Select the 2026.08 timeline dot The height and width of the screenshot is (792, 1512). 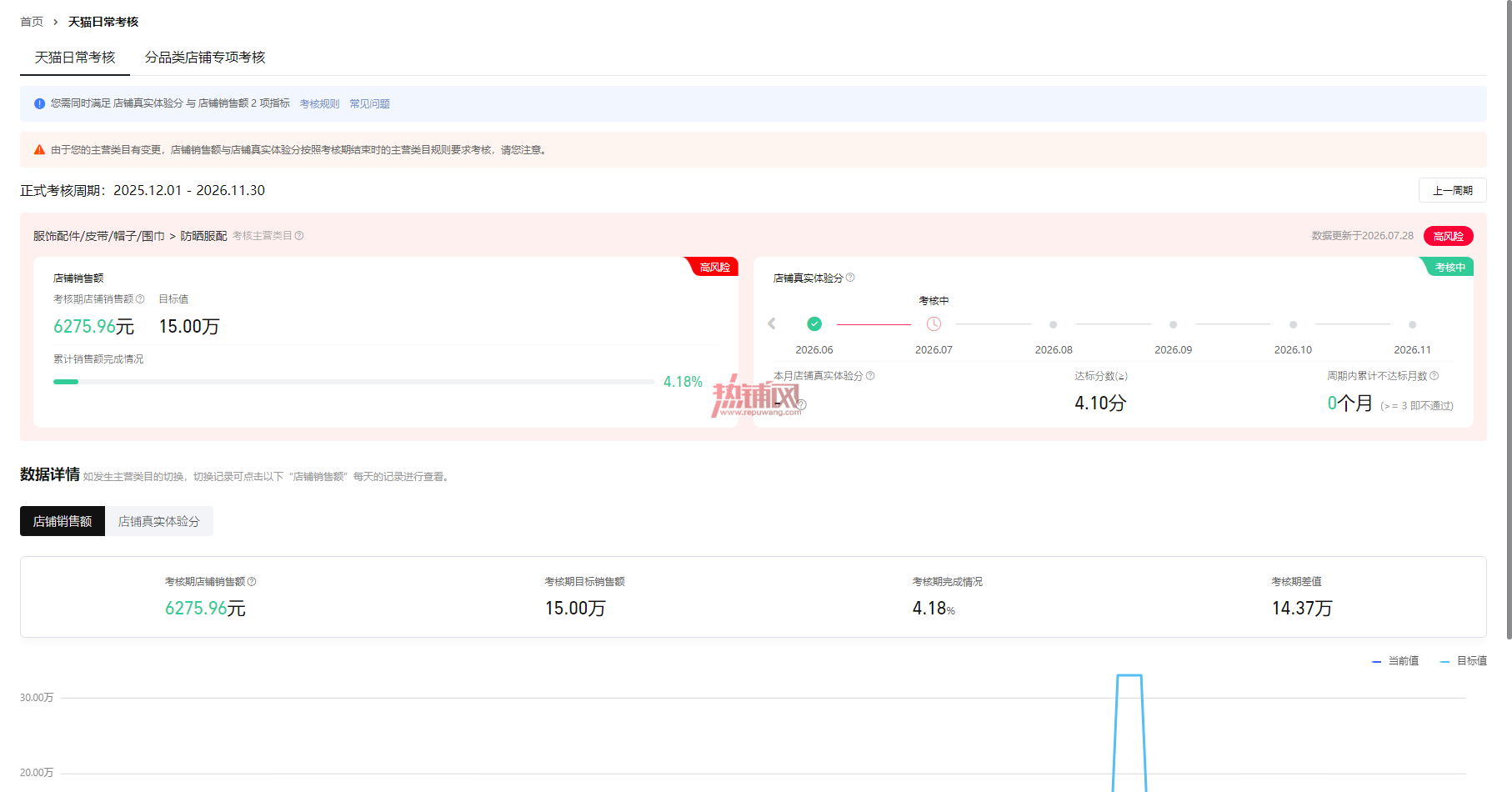pos(1054,324)
